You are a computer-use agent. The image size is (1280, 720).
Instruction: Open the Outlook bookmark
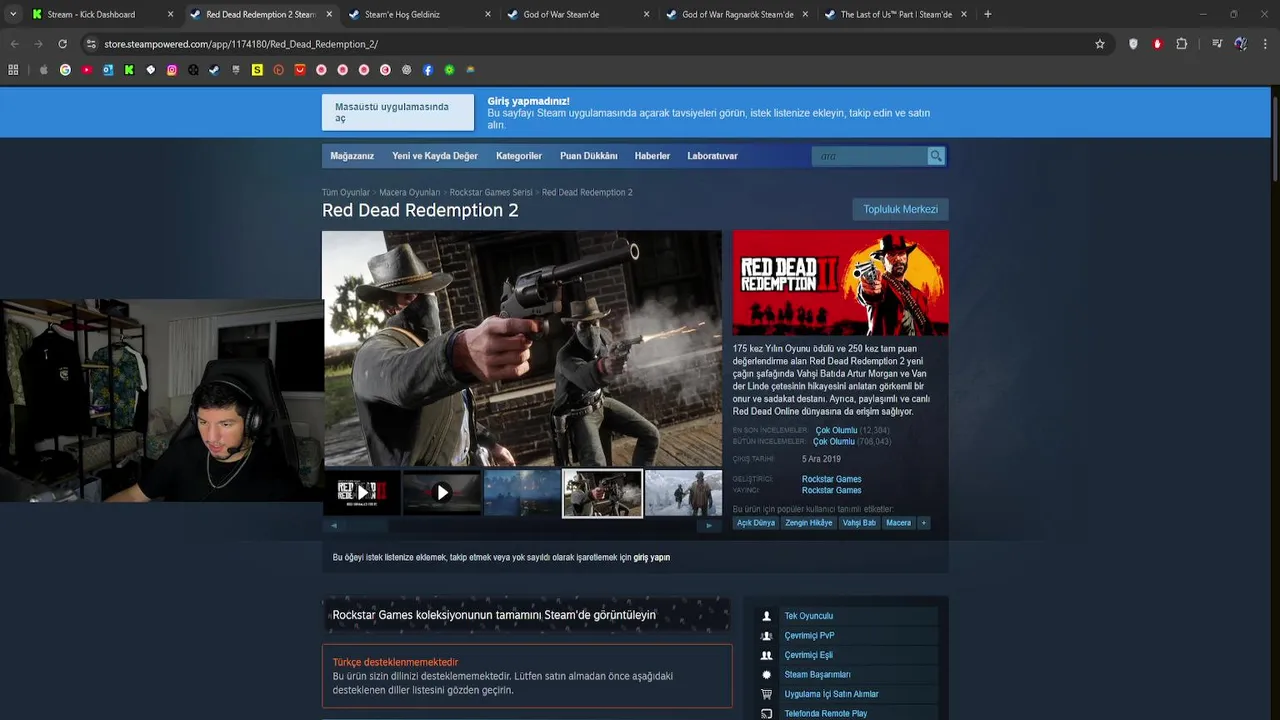pos(108,70)
